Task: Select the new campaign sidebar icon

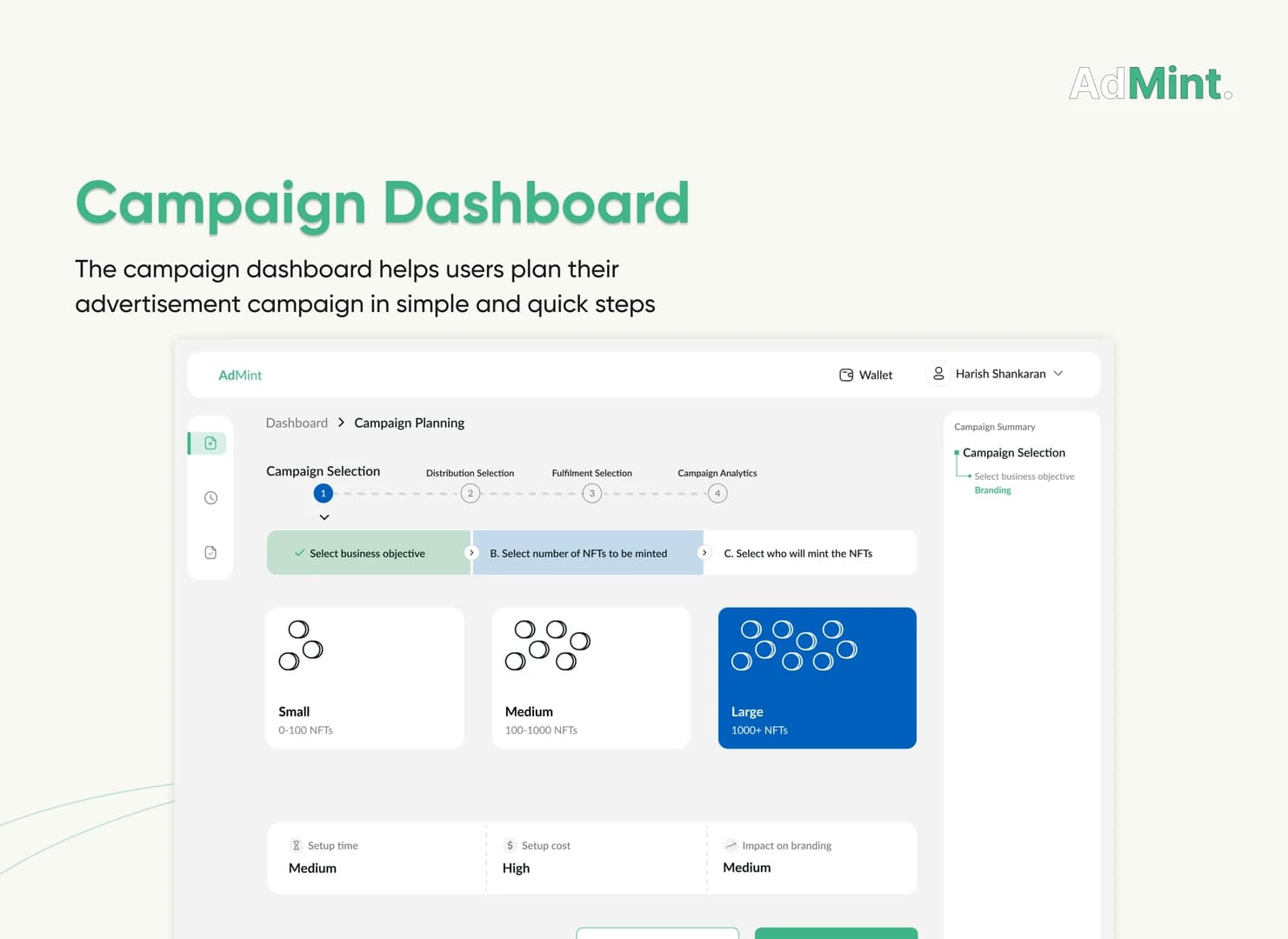Action: [210, 443]
